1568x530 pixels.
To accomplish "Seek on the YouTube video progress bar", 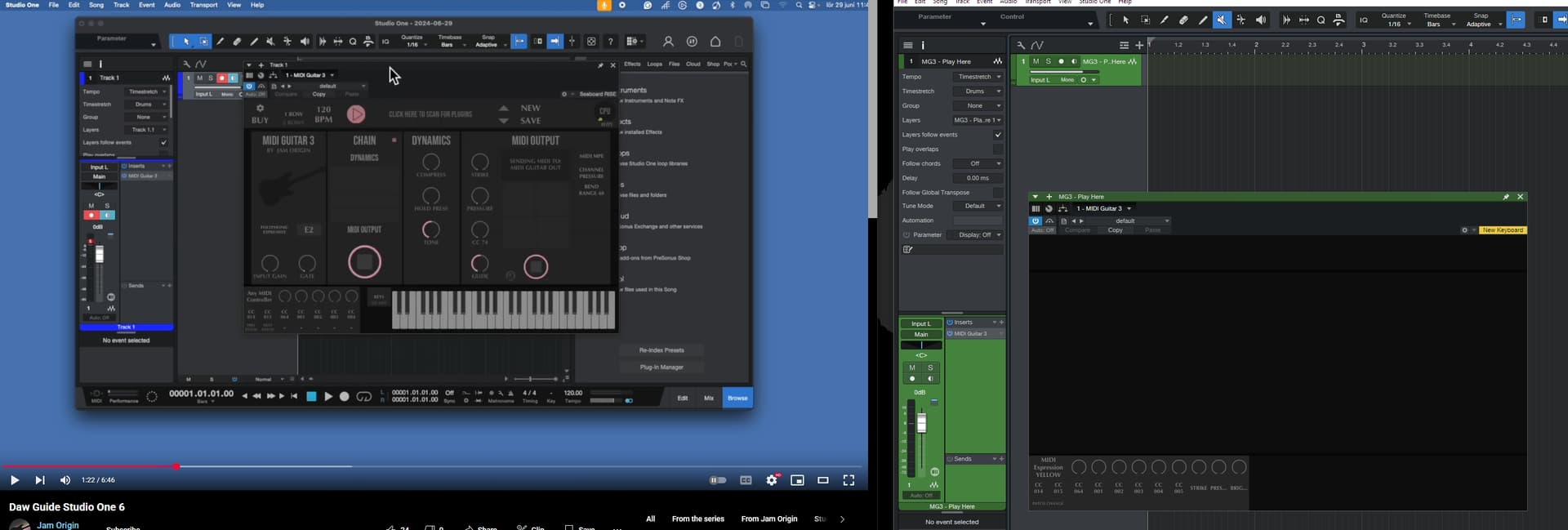I will click(x=433, y=466).
